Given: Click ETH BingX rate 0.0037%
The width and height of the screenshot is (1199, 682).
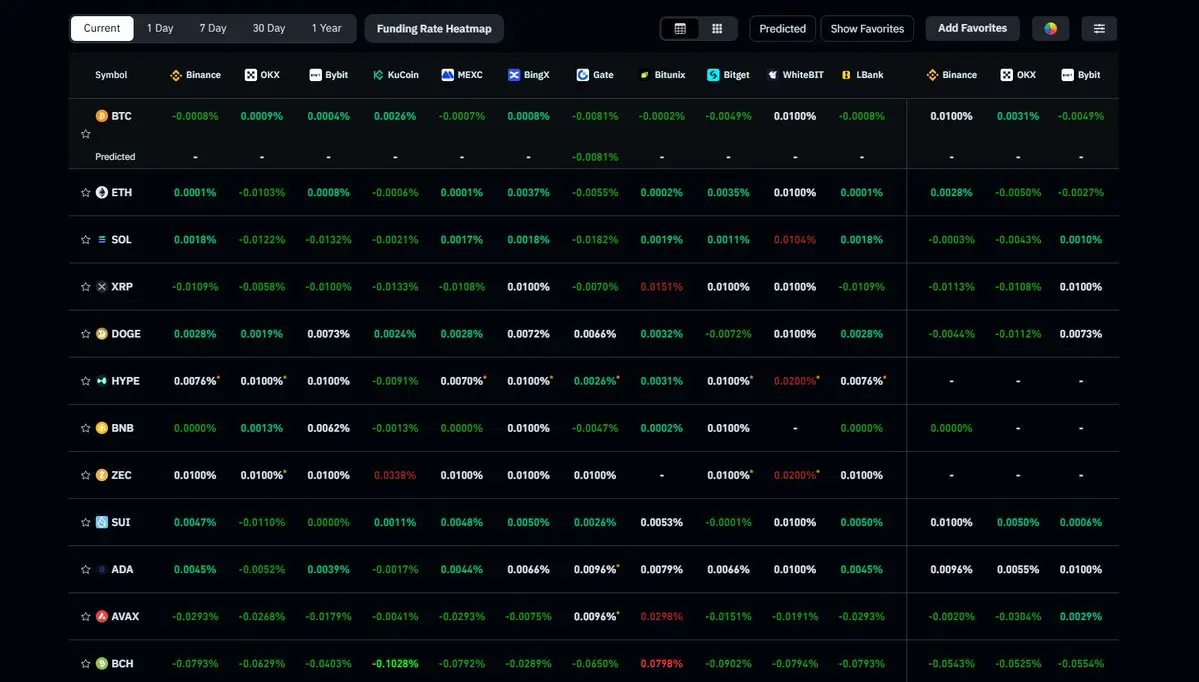Looking at the screenshot, I should 528,193.
